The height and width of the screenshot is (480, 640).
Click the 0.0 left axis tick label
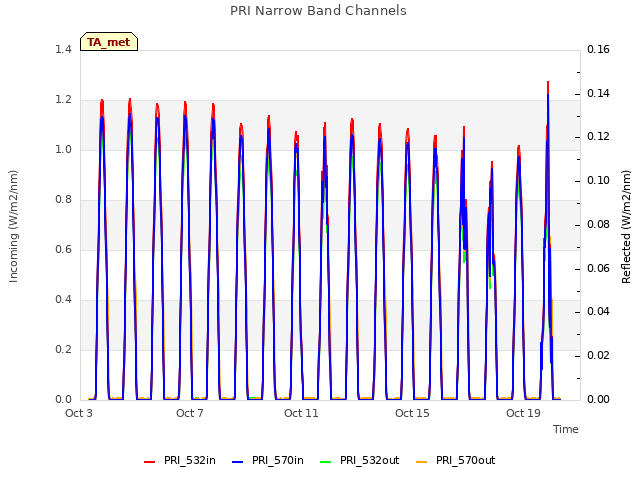pyautogui.click(x=63, y=400)
